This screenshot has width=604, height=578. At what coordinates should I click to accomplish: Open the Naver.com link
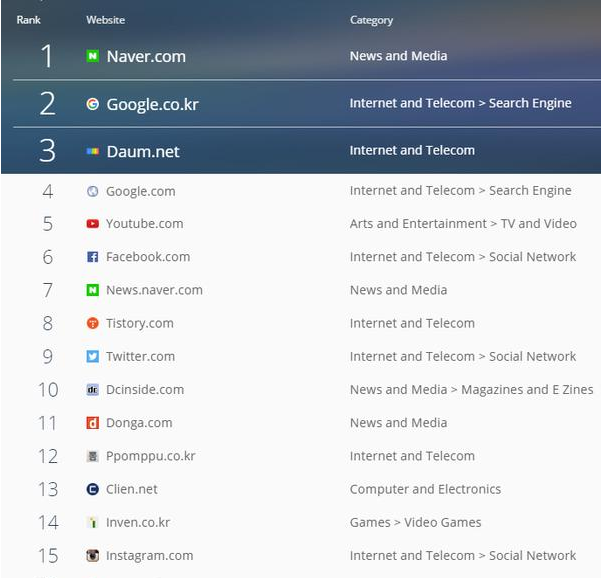click(x=146, y=56)
